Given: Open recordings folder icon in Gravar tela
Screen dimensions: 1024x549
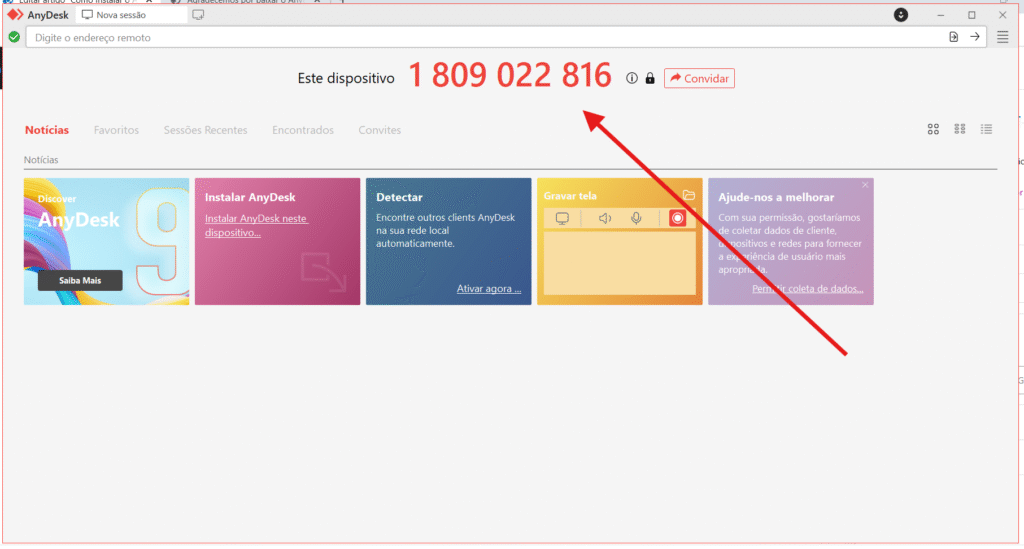Looking at the screenshot, I should 688,195.
